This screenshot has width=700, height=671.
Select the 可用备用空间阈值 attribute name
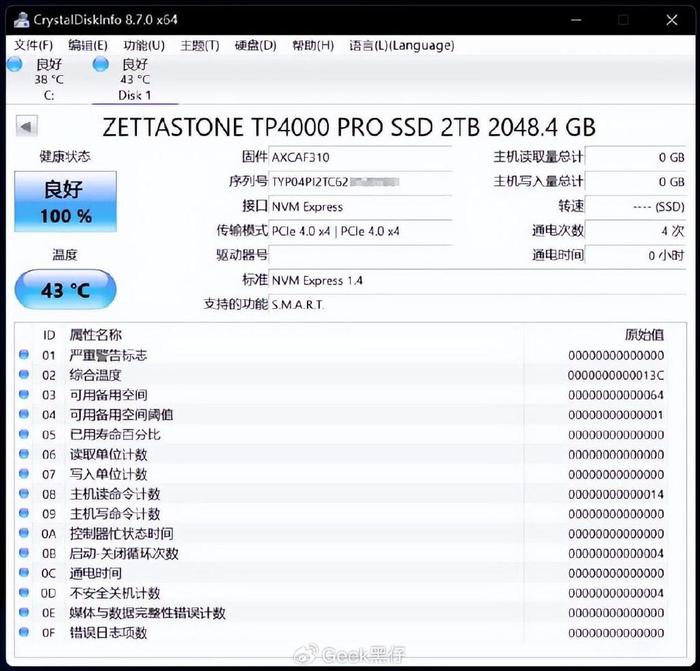[x=121, y=415]
